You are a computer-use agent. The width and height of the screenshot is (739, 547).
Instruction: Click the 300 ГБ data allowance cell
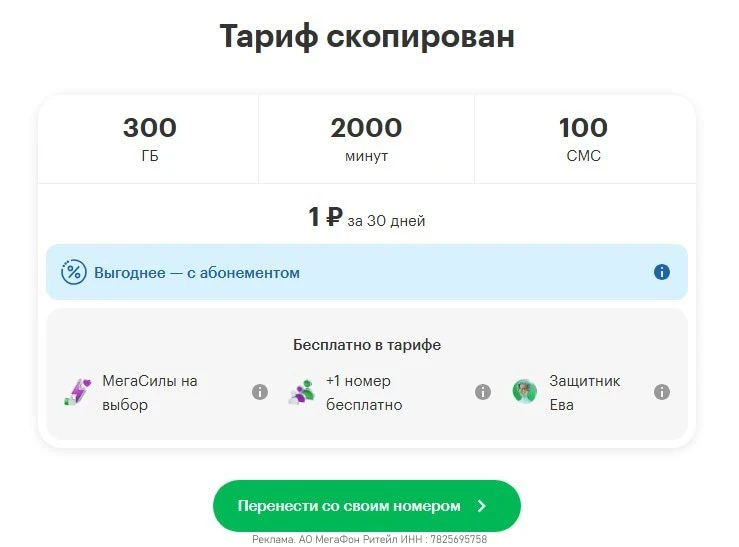click(x=149, y=139)
